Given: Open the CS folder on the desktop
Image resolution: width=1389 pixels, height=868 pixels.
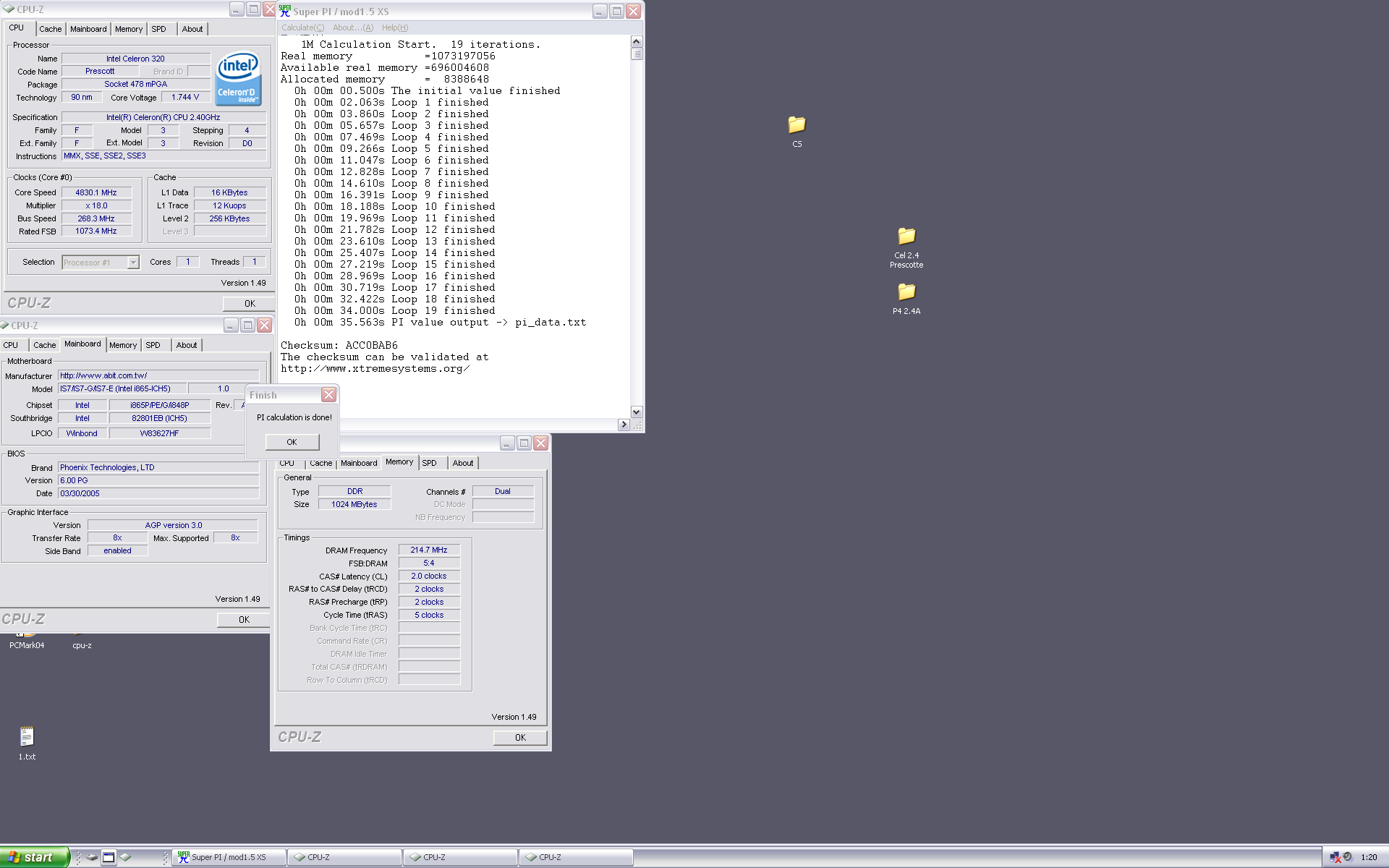Looking at the screenshot, I should pos(797,125).
